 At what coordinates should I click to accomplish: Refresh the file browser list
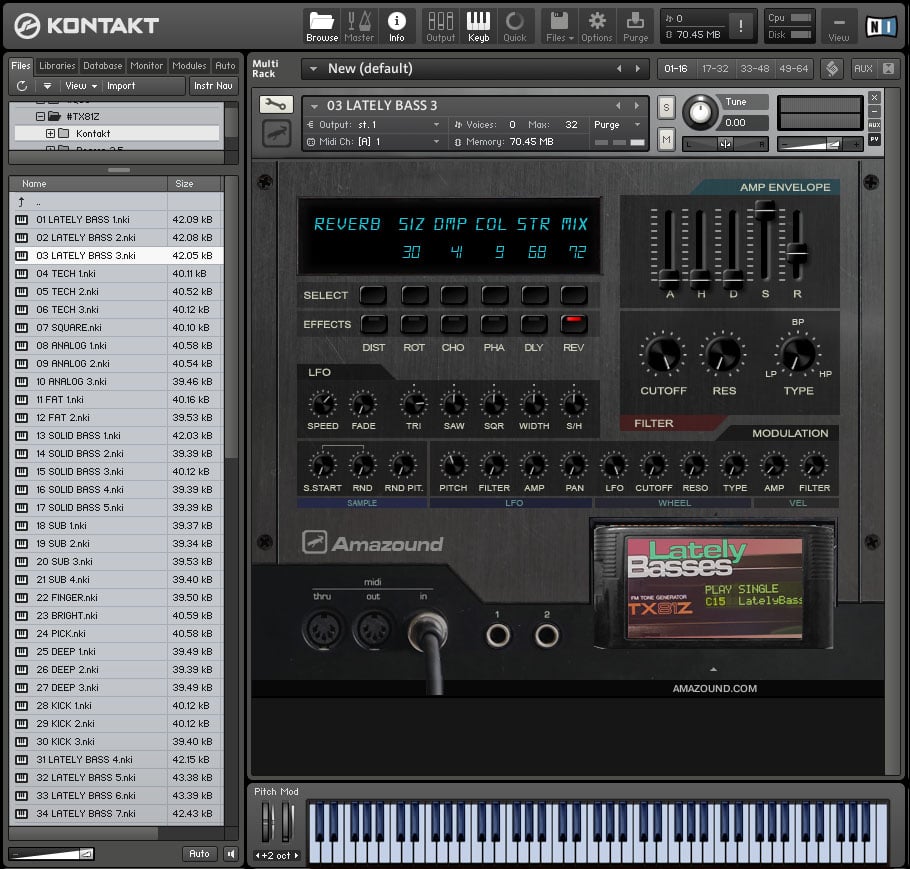coord(22,86)
